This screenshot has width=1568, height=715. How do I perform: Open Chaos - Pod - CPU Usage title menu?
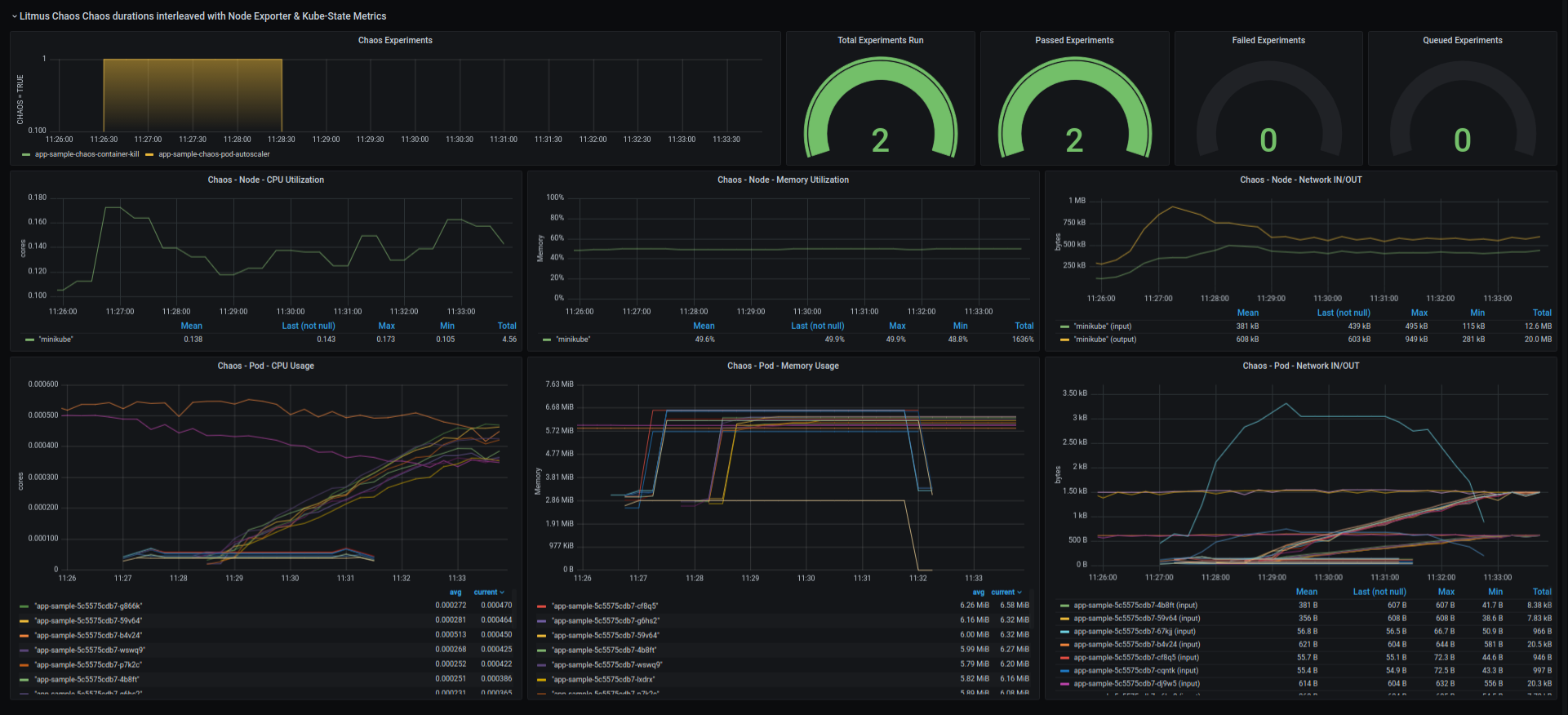click(265, 366)
